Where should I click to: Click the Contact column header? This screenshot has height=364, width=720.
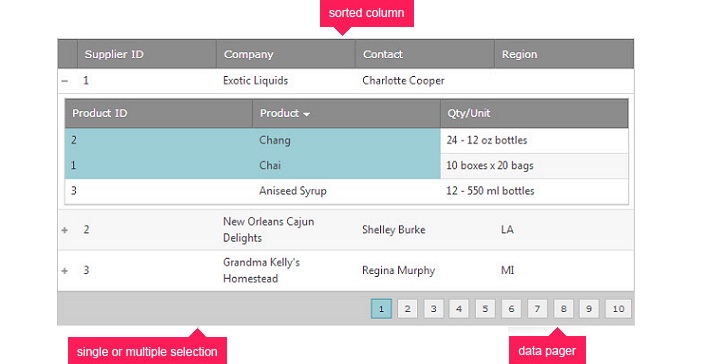[425, 54]
